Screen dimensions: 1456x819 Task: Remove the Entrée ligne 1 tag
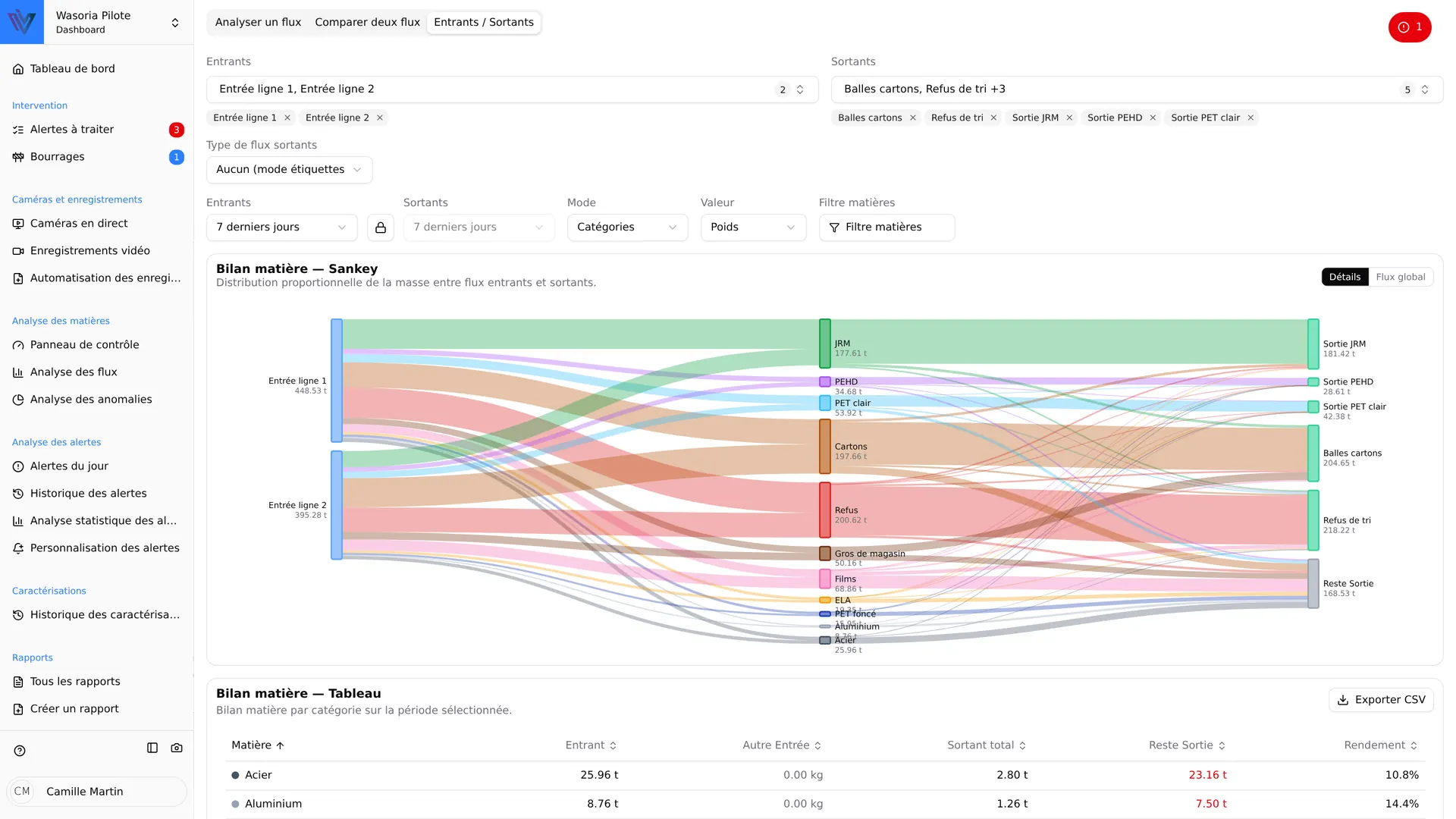click(x=287, y=118)
